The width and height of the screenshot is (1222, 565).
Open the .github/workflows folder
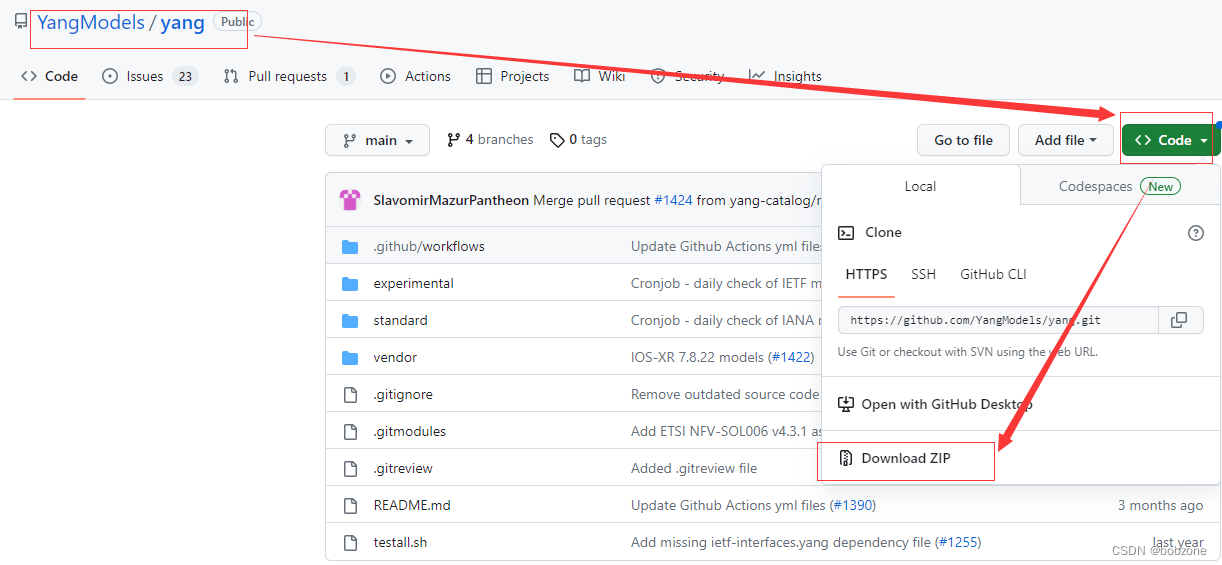429,246
